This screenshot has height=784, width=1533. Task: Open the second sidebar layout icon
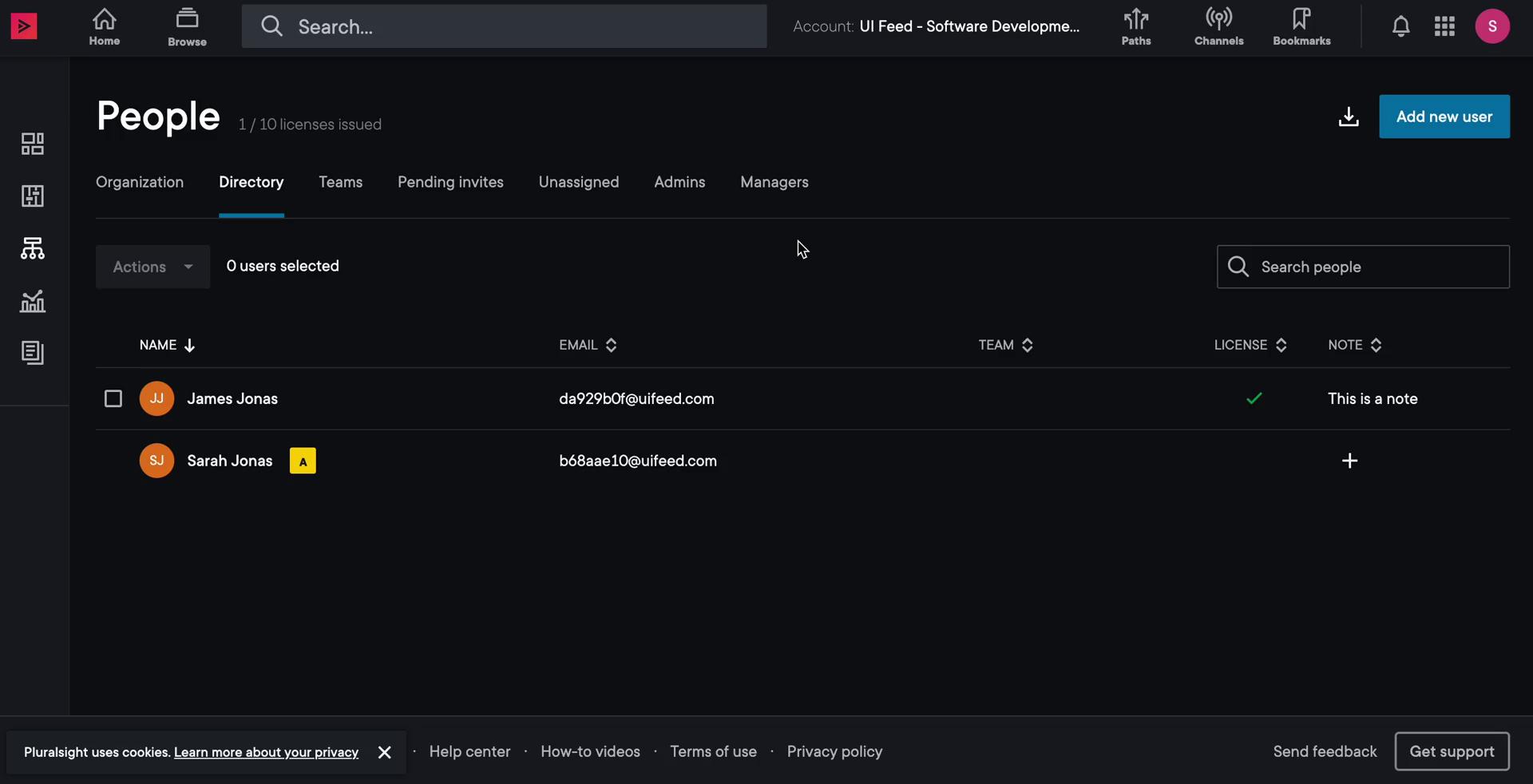click(x=33, y=196)
